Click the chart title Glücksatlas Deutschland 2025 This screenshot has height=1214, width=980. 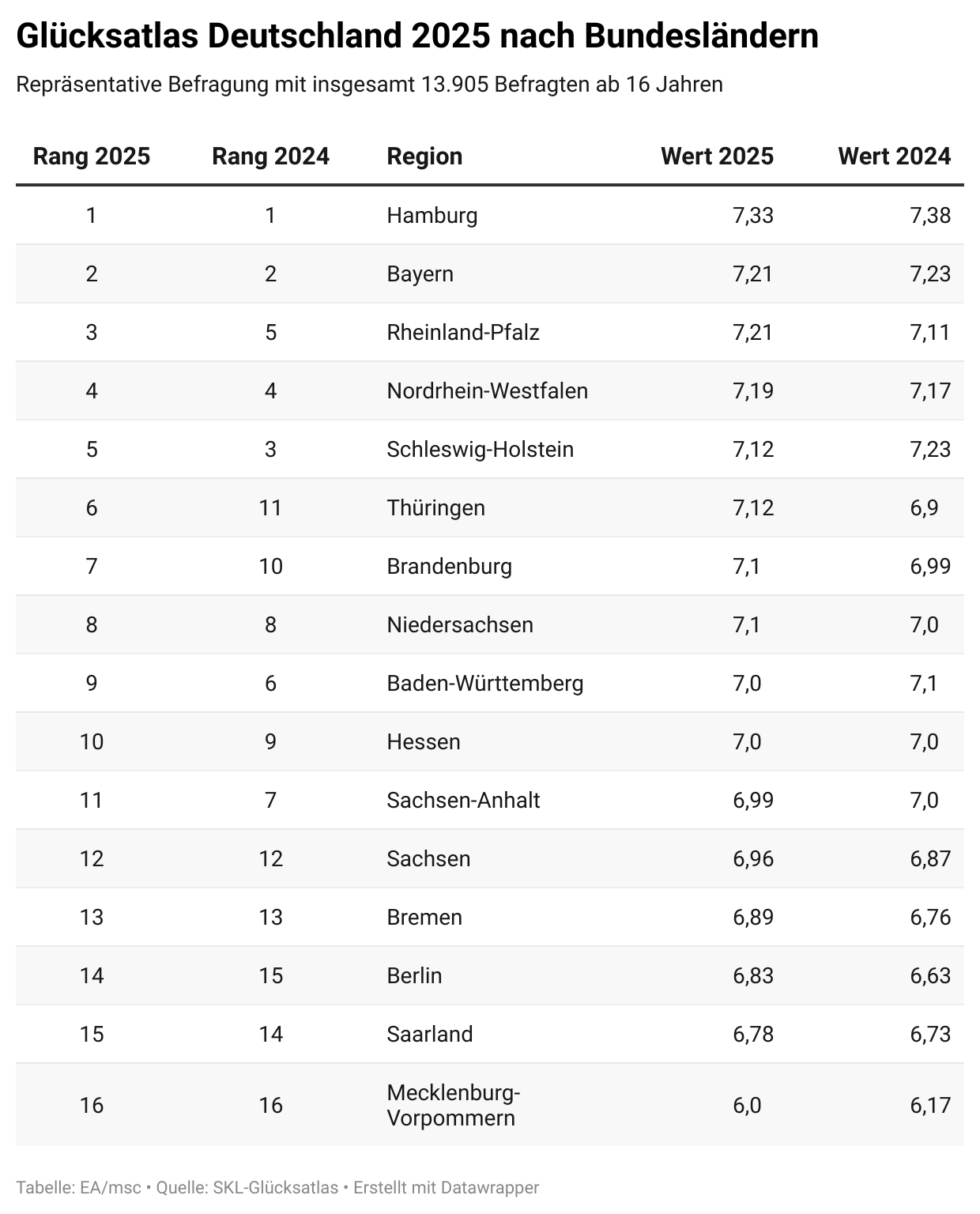pos(416,36)
